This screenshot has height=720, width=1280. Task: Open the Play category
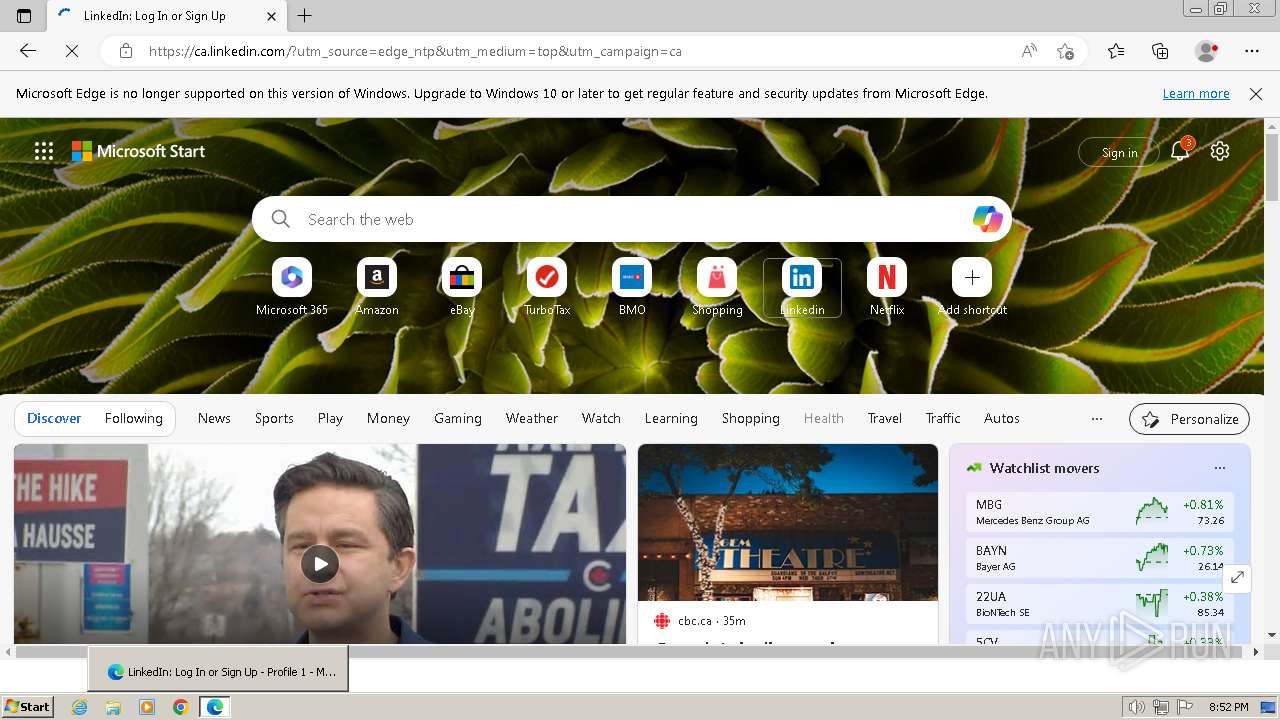coord(330,419)
